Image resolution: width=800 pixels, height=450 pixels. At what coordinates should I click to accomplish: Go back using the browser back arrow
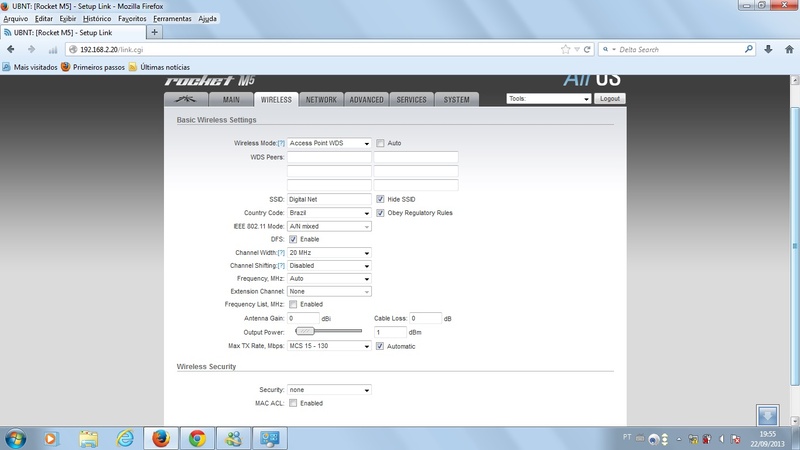pyautogui.click(x=11, y=49)
